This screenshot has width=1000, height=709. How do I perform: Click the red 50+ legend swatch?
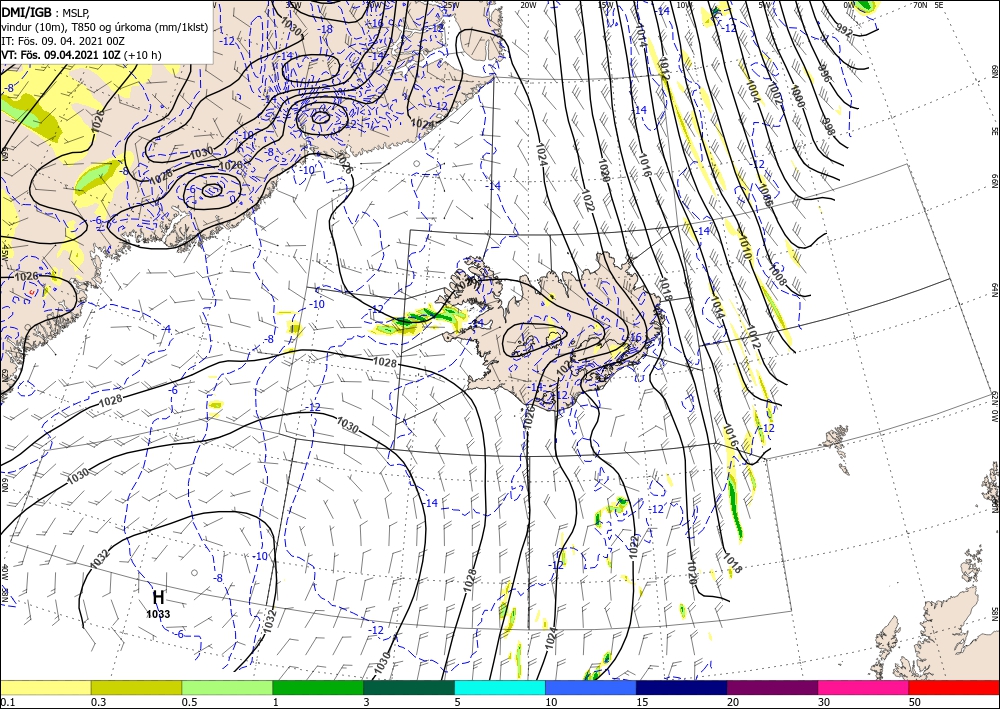point(954,687)
